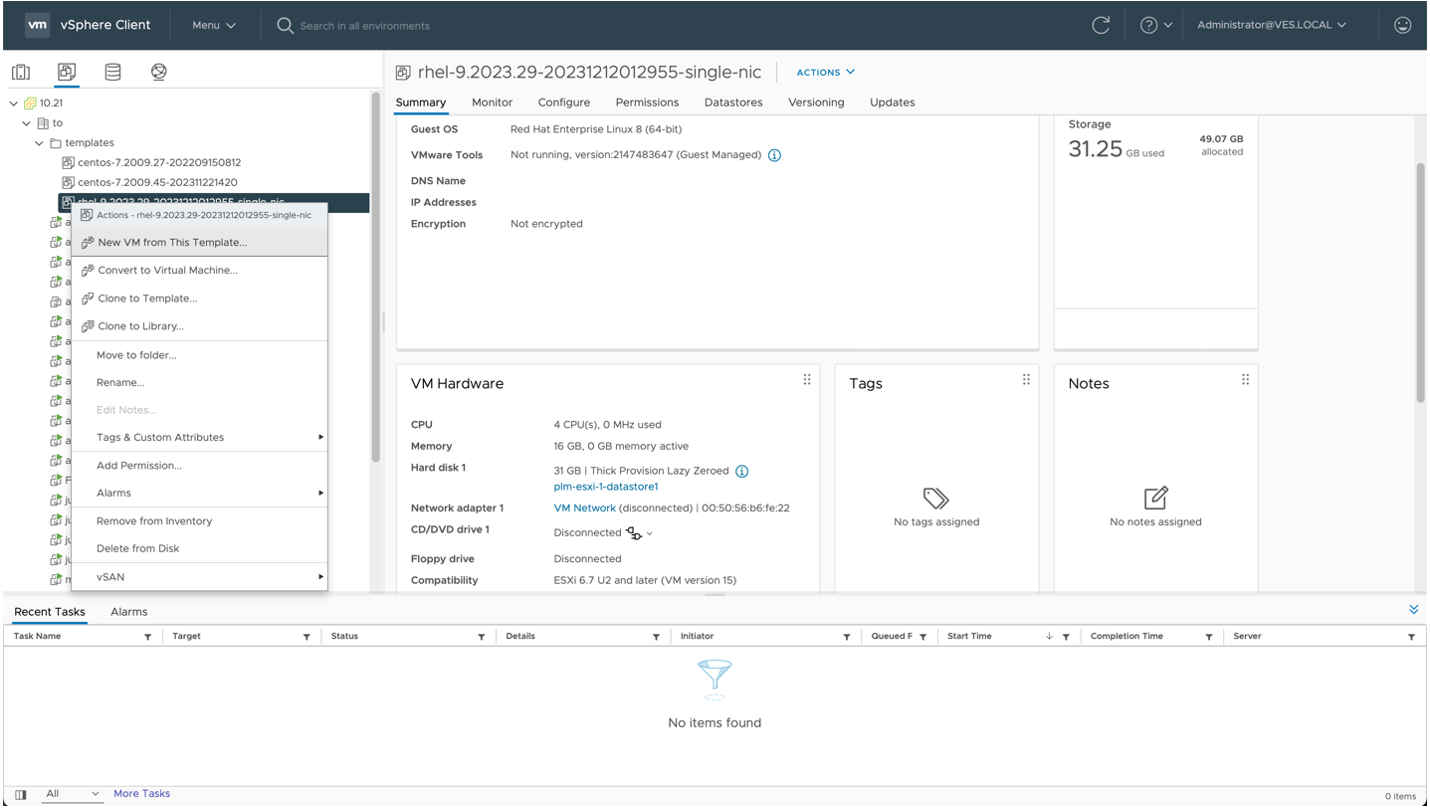Switch to the Monitor tab

point(491,102)
